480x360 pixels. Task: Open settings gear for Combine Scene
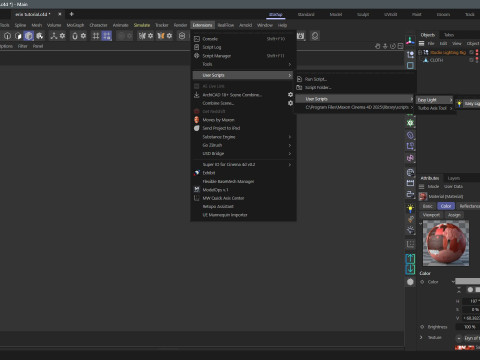click(290, 103)
